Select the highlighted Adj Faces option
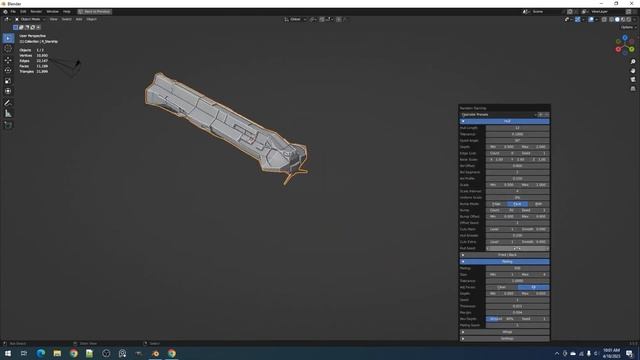The height and width of the screenshot is (360, 640). click(533, 287)
